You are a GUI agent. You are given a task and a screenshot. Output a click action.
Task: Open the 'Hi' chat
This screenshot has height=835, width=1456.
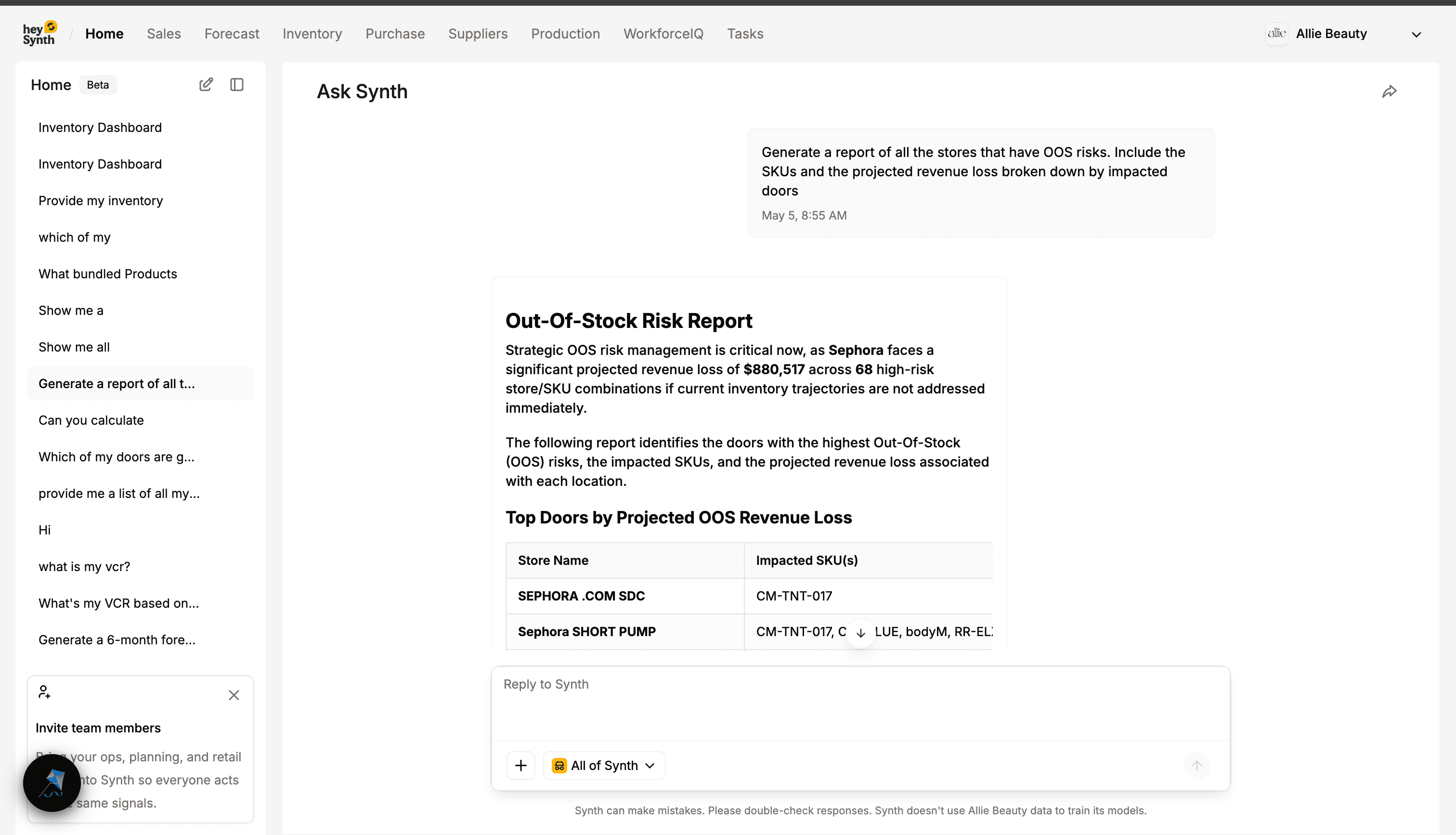coord(141,530)
